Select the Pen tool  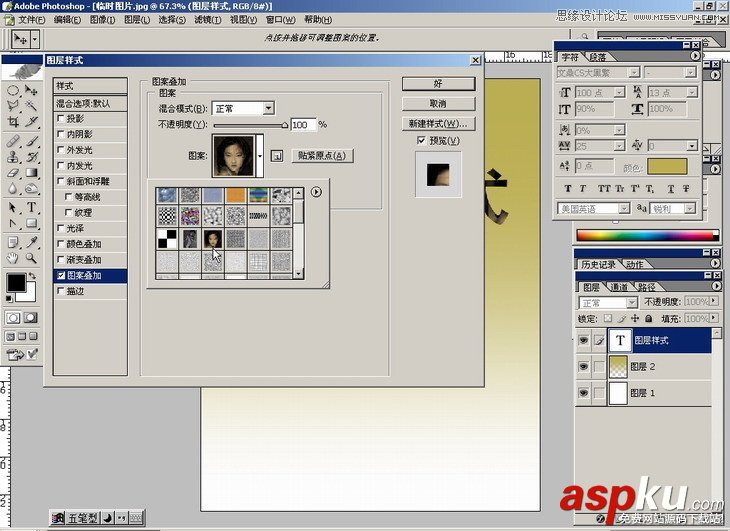(13, 223)
